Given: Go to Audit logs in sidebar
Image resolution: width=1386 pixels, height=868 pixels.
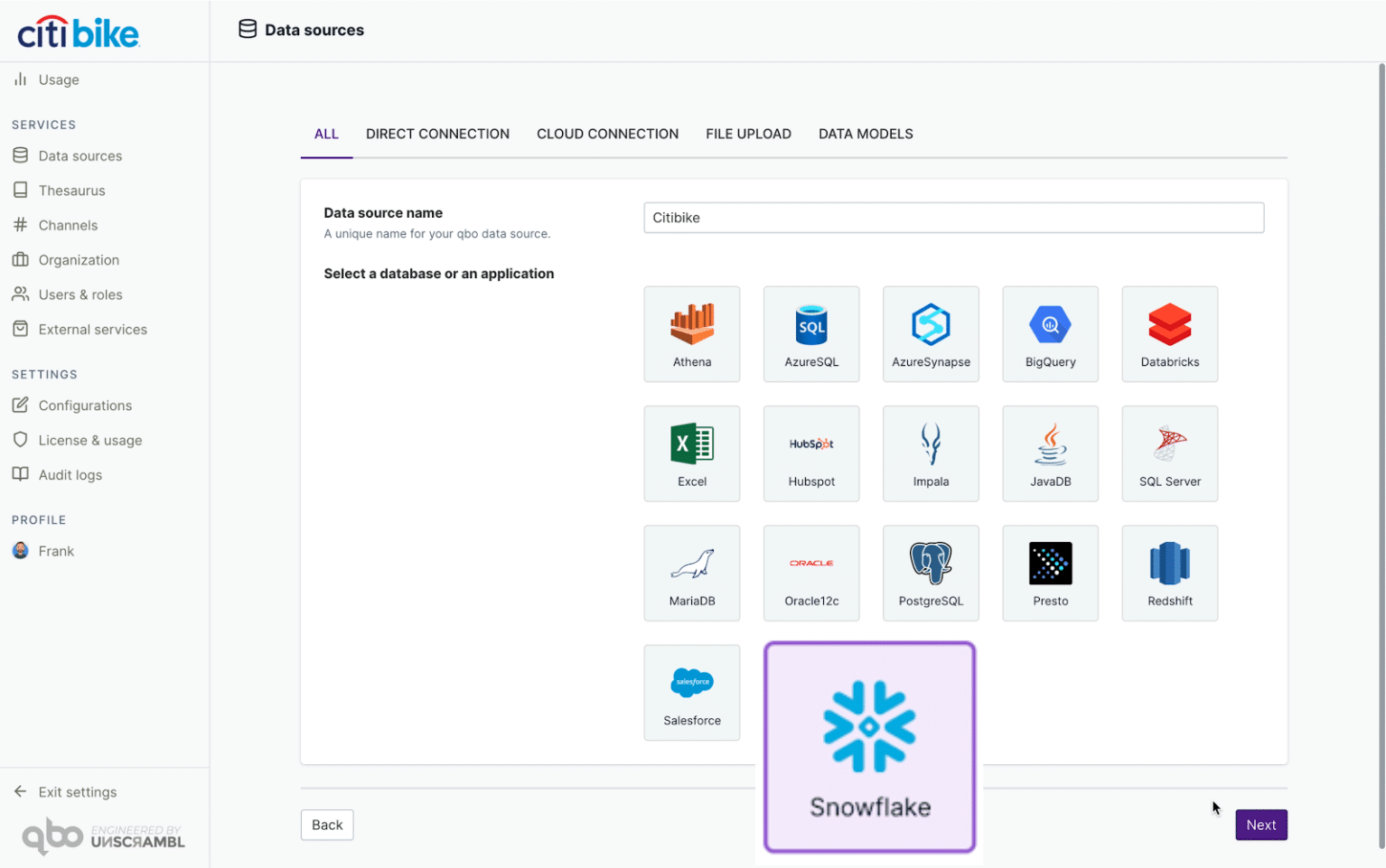Looking at the screenshot, I should pyautogui.click(x=70, y=475).
